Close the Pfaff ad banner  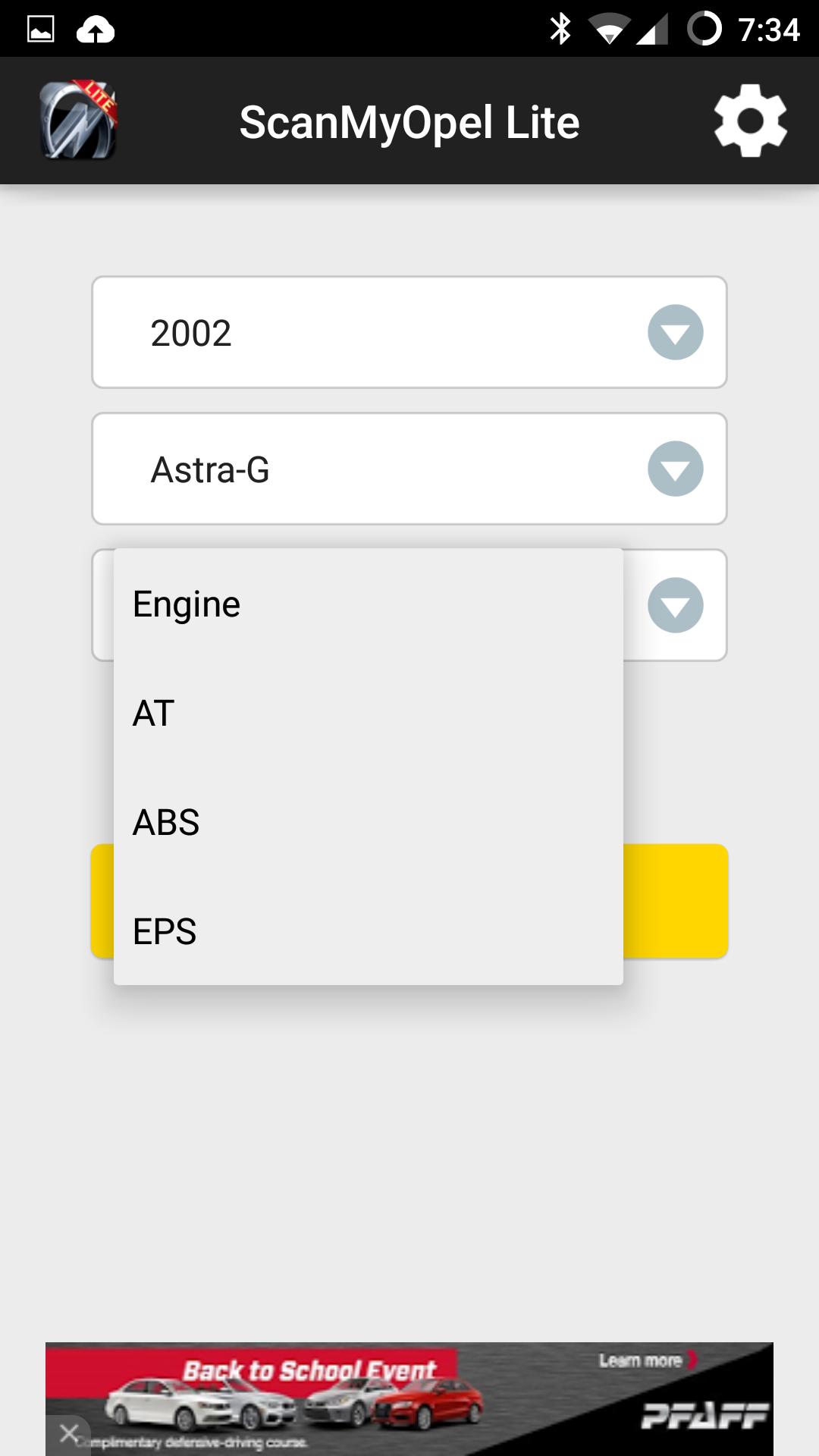coord(69,1433)
